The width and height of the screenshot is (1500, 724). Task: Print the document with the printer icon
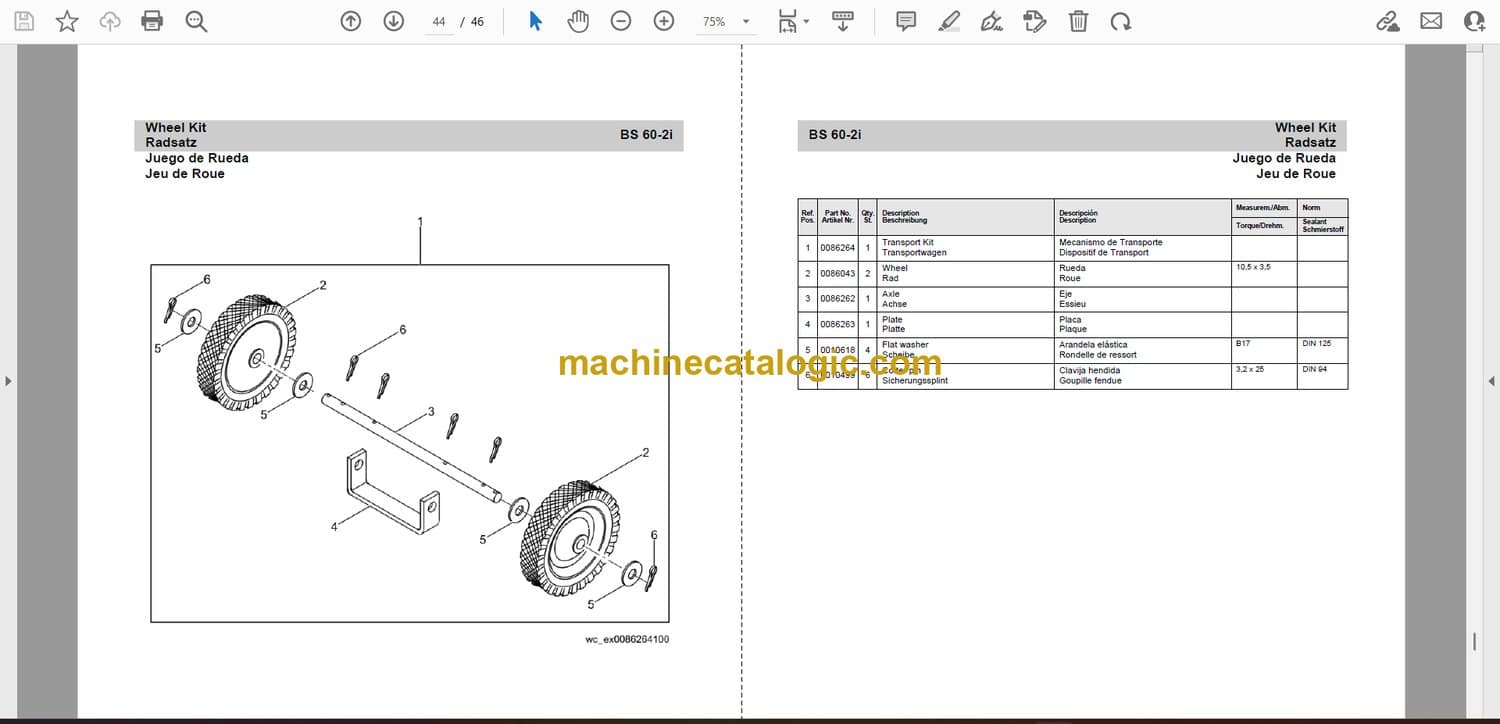point(152,21)
